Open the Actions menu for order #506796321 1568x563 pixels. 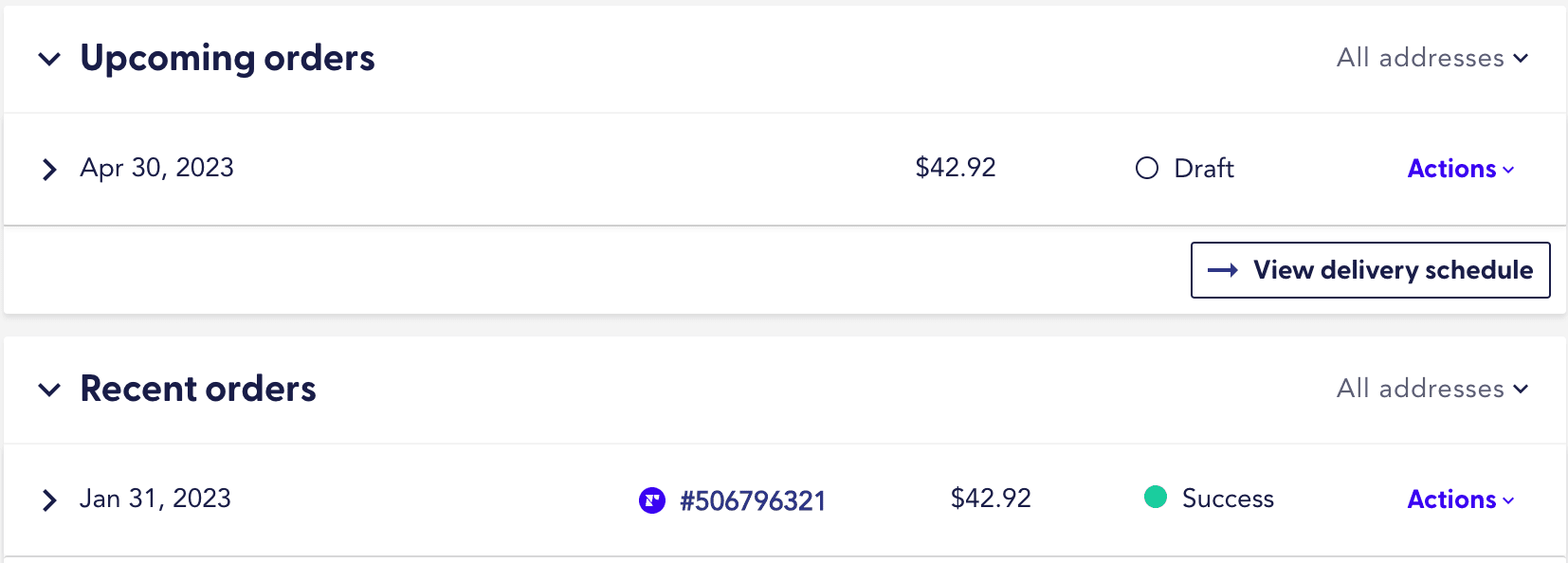(1458, 499)
